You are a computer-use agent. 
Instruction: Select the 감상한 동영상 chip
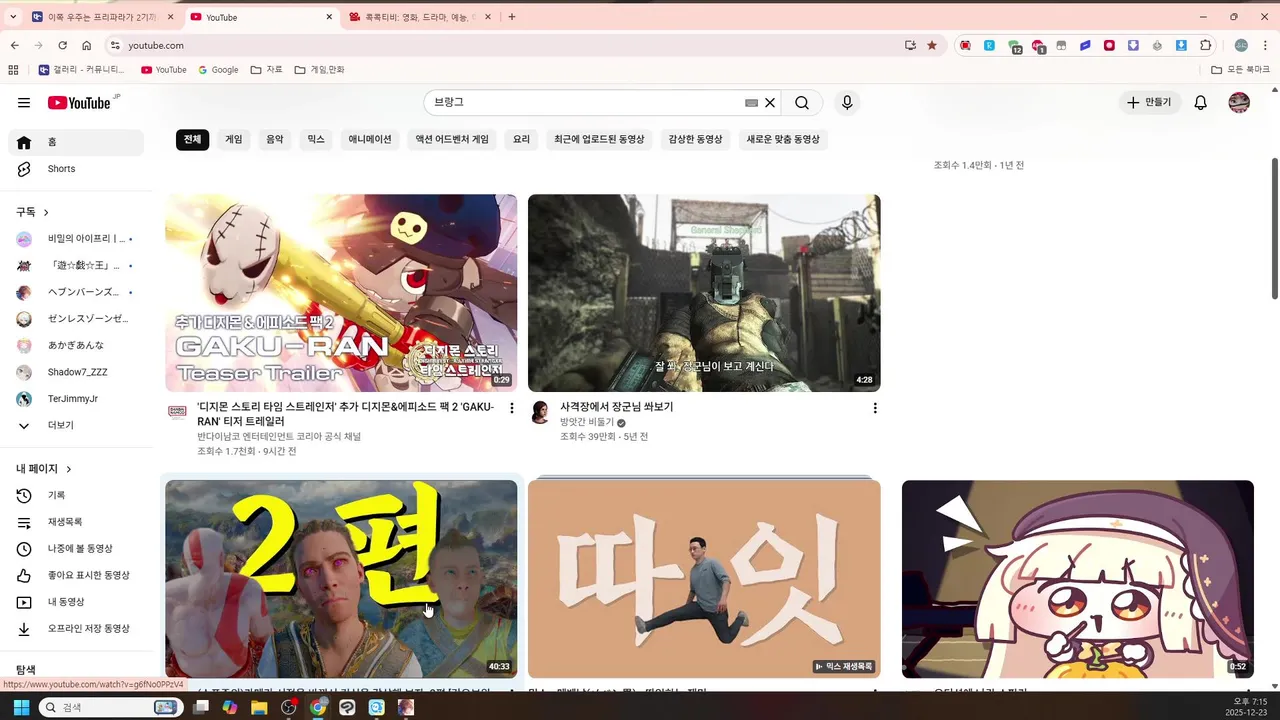[x=695, y=140]
